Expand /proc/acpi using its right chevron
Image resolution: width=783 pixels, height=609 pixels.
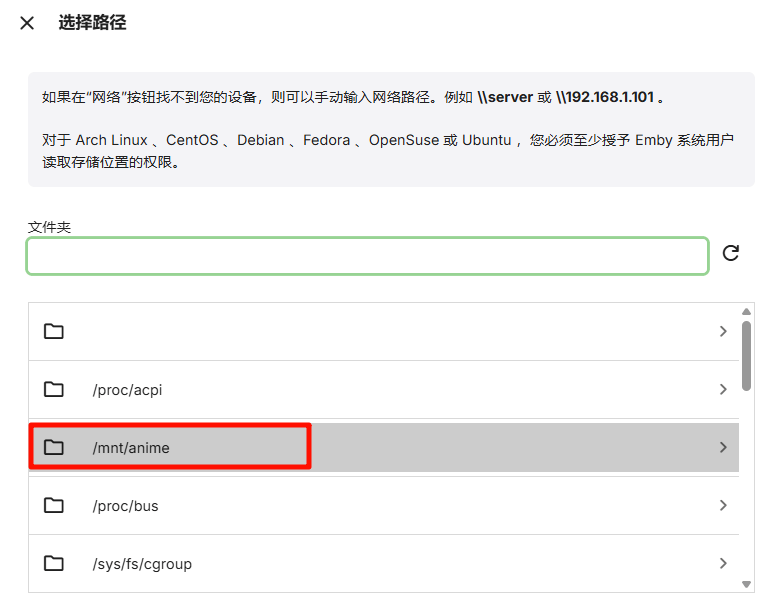coord(723,389)
